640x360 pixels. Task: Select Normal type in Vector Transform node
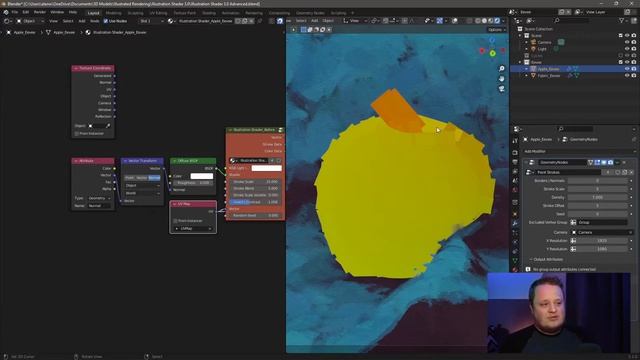[x=154, y=178]
